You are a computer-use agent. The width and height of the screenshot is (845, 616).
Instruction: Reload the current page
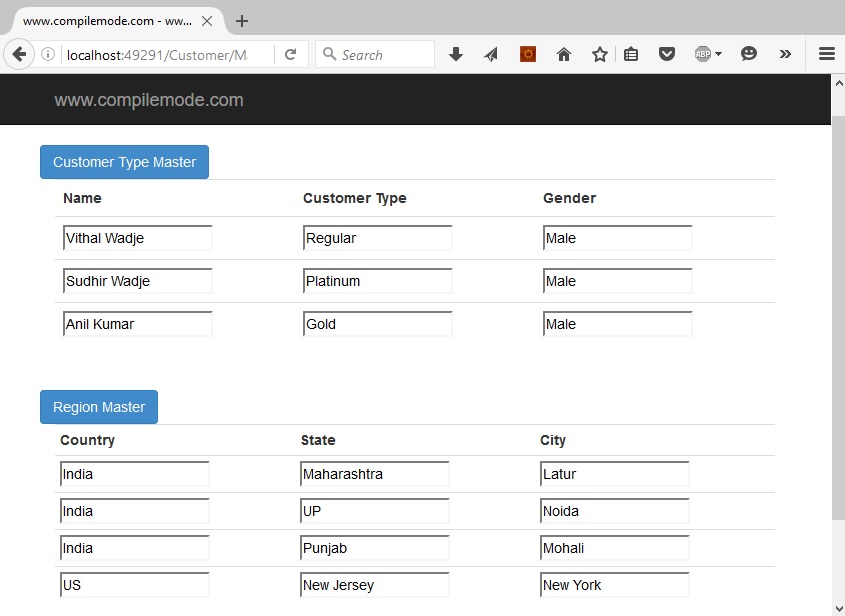click(x=290, y=55)
